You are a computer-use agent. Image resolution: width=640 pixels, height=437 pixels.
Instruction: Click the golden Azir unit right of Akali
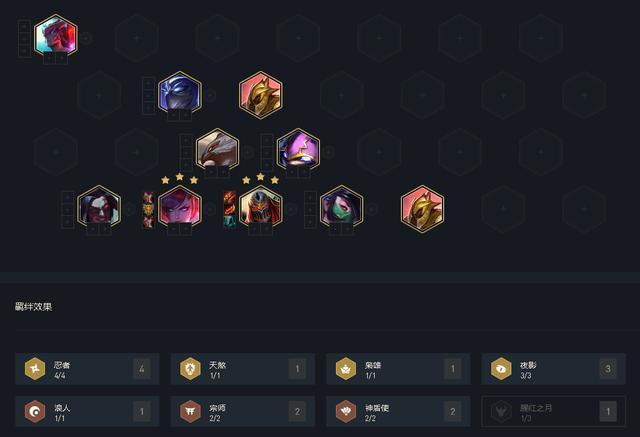click(x=422, y=209)
